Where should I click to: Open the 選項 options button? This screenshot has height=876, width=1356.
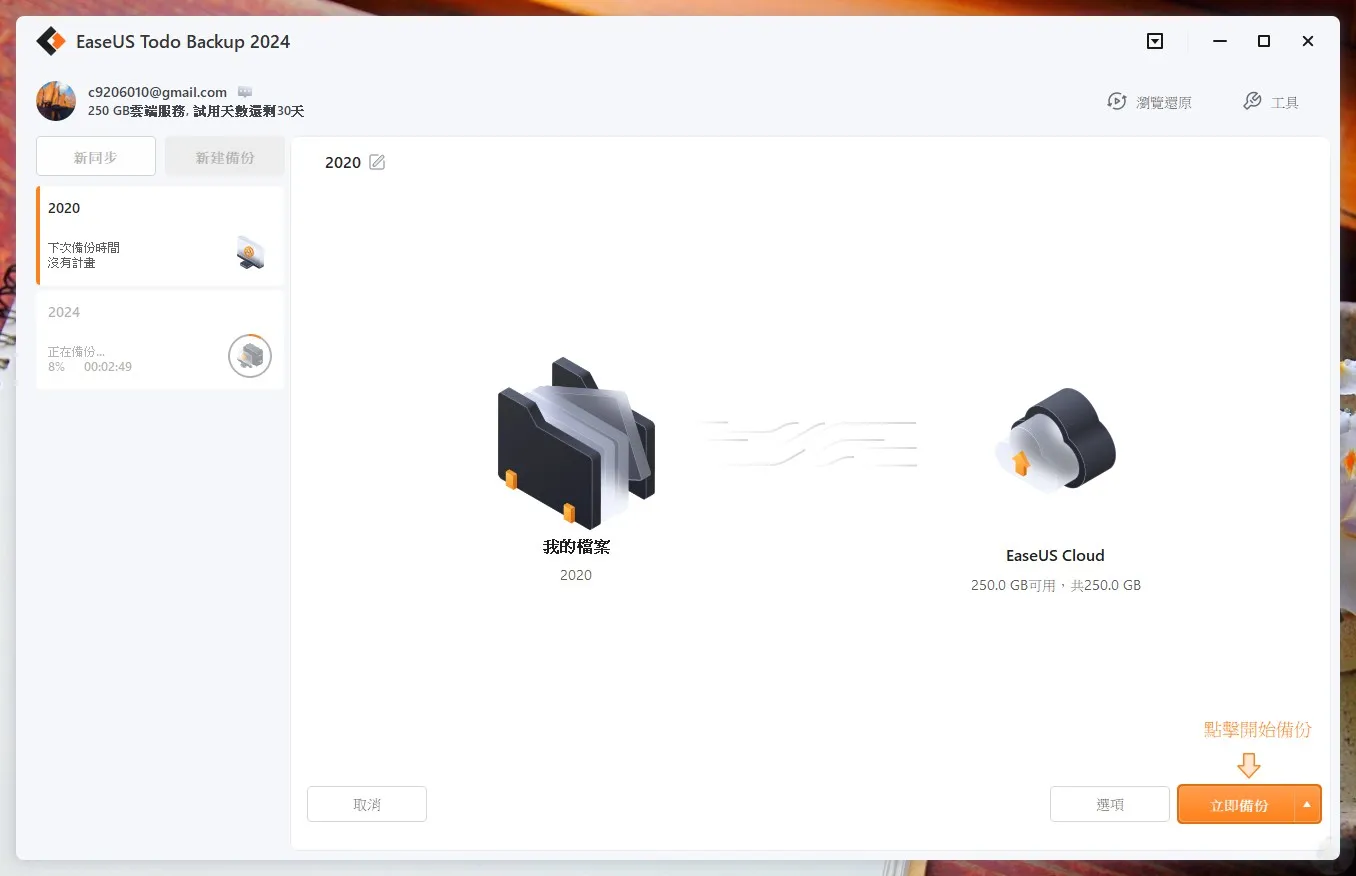(x=1110, y=804)
